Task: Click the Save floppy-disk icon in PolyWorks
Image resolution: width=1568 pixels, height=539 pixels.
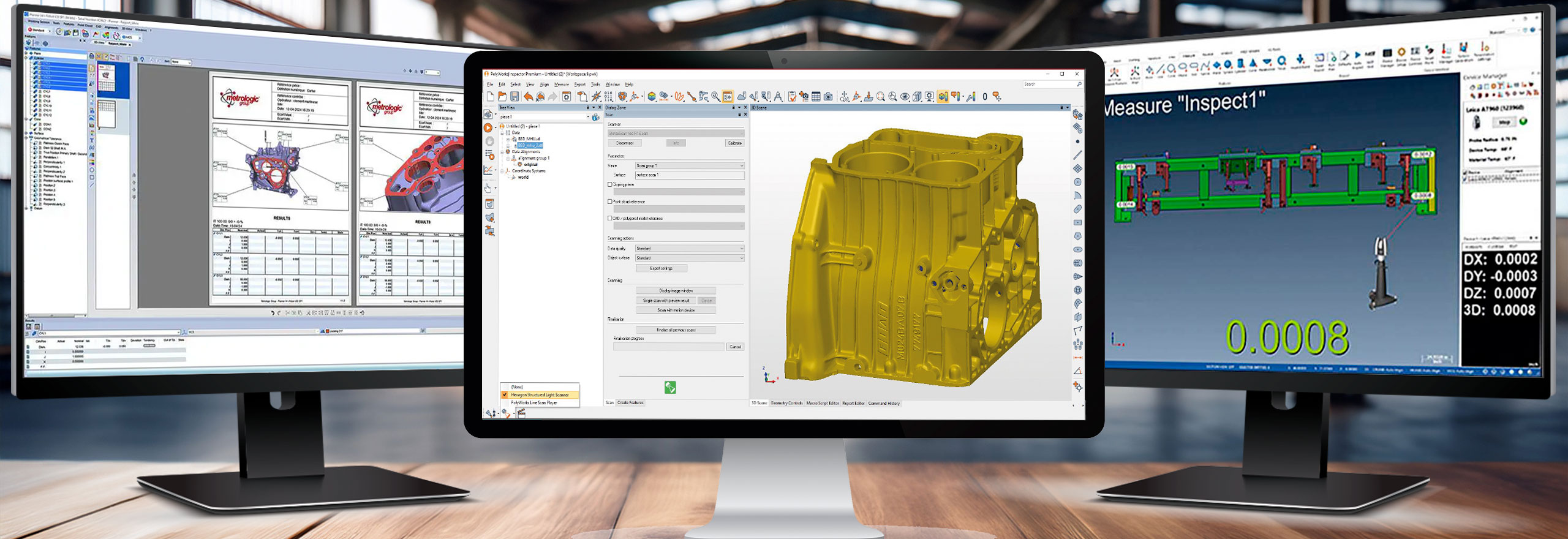Action: [x=514, y=96]
